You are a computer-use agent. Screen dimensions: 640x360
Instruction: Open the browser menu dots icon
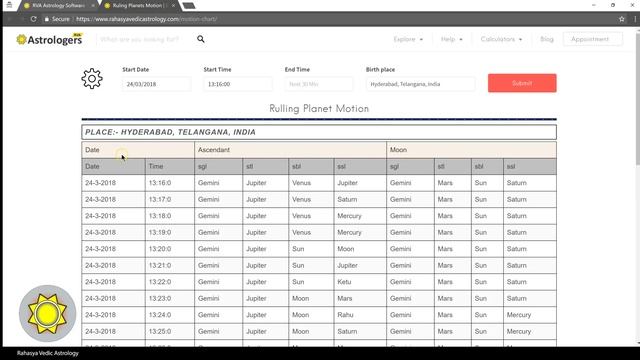[x=635, y=19]
